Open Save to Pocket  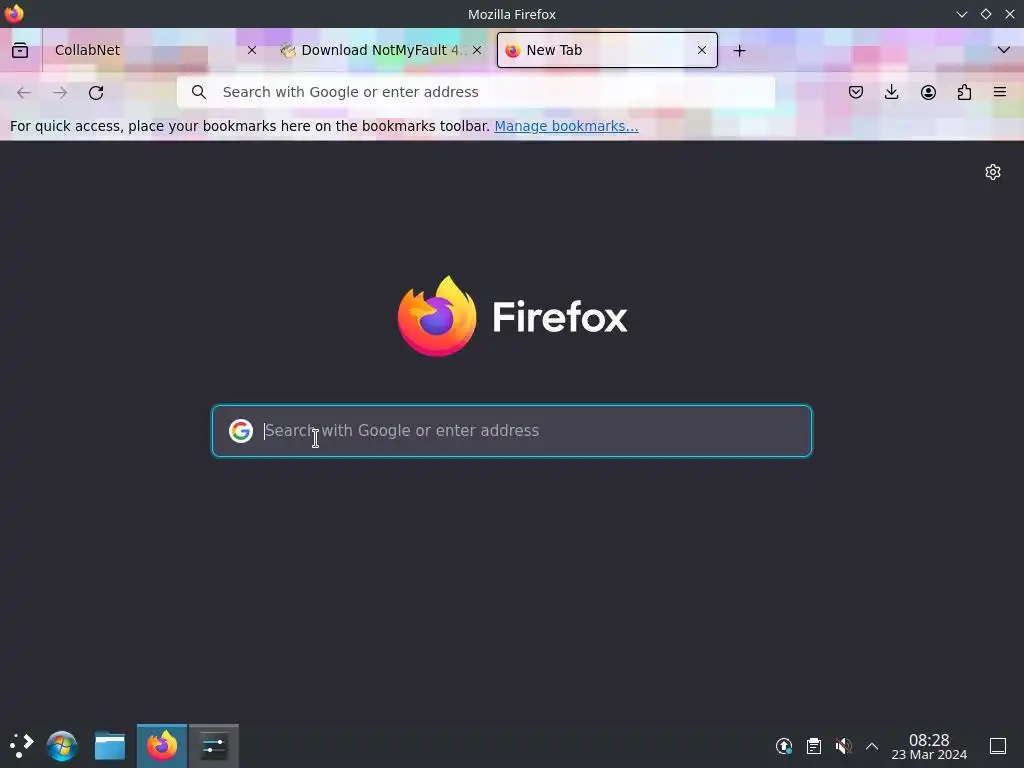[856, 92]
